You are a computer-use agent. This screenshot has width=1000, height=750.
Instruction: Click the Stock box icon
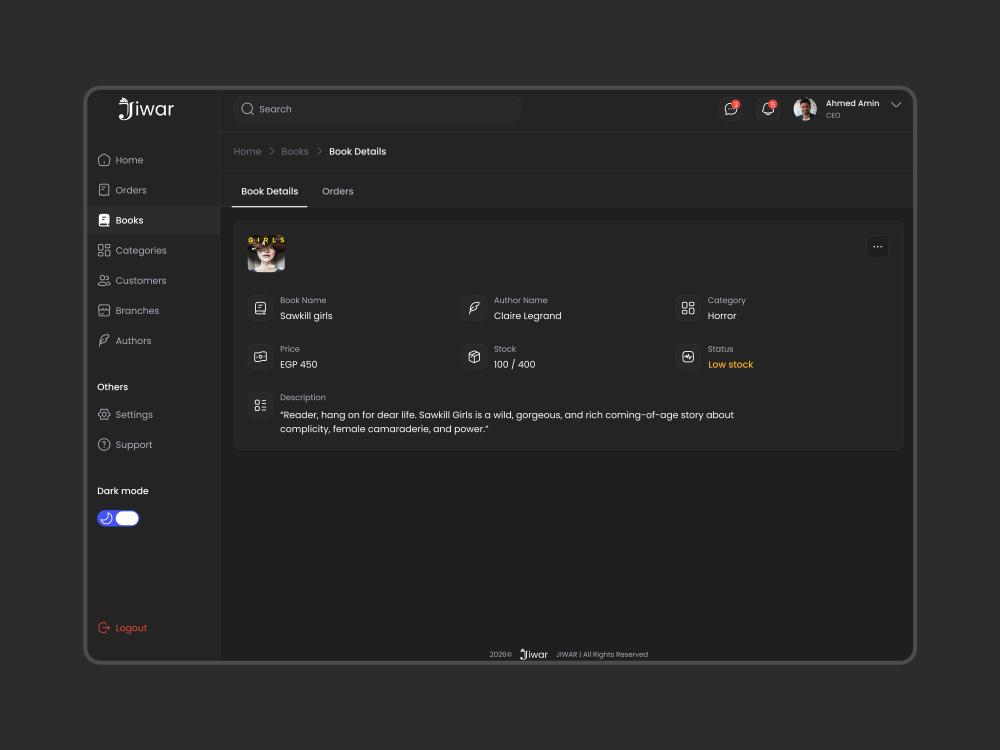474,357
